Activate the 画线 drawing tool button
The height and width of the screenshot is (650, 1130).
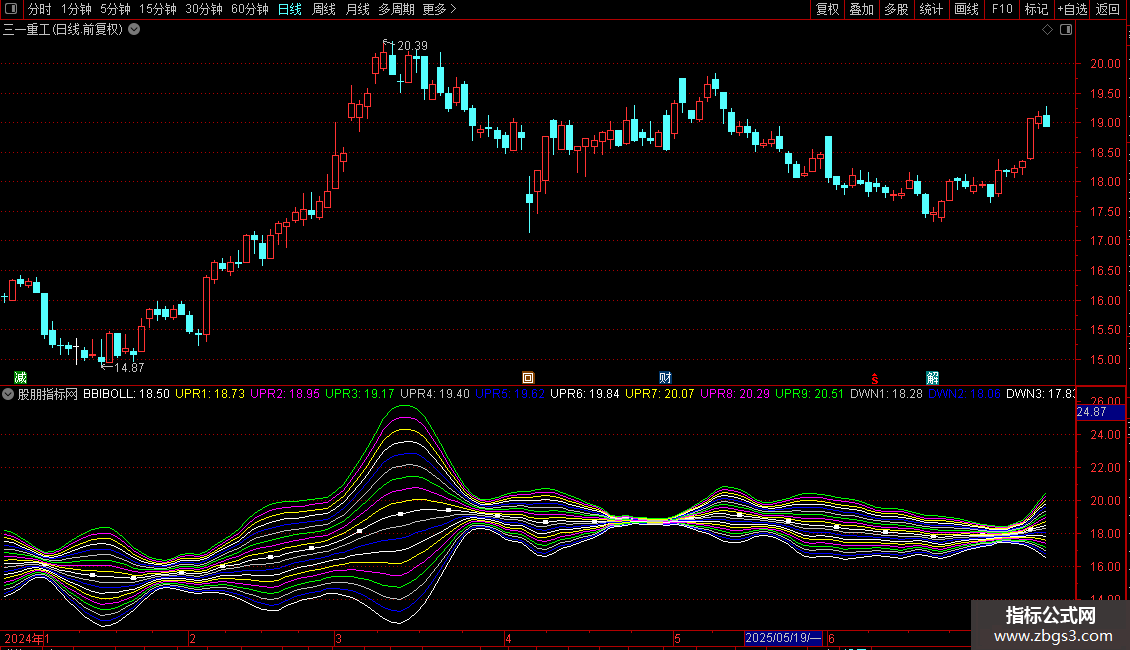click(x=966, y=9)
